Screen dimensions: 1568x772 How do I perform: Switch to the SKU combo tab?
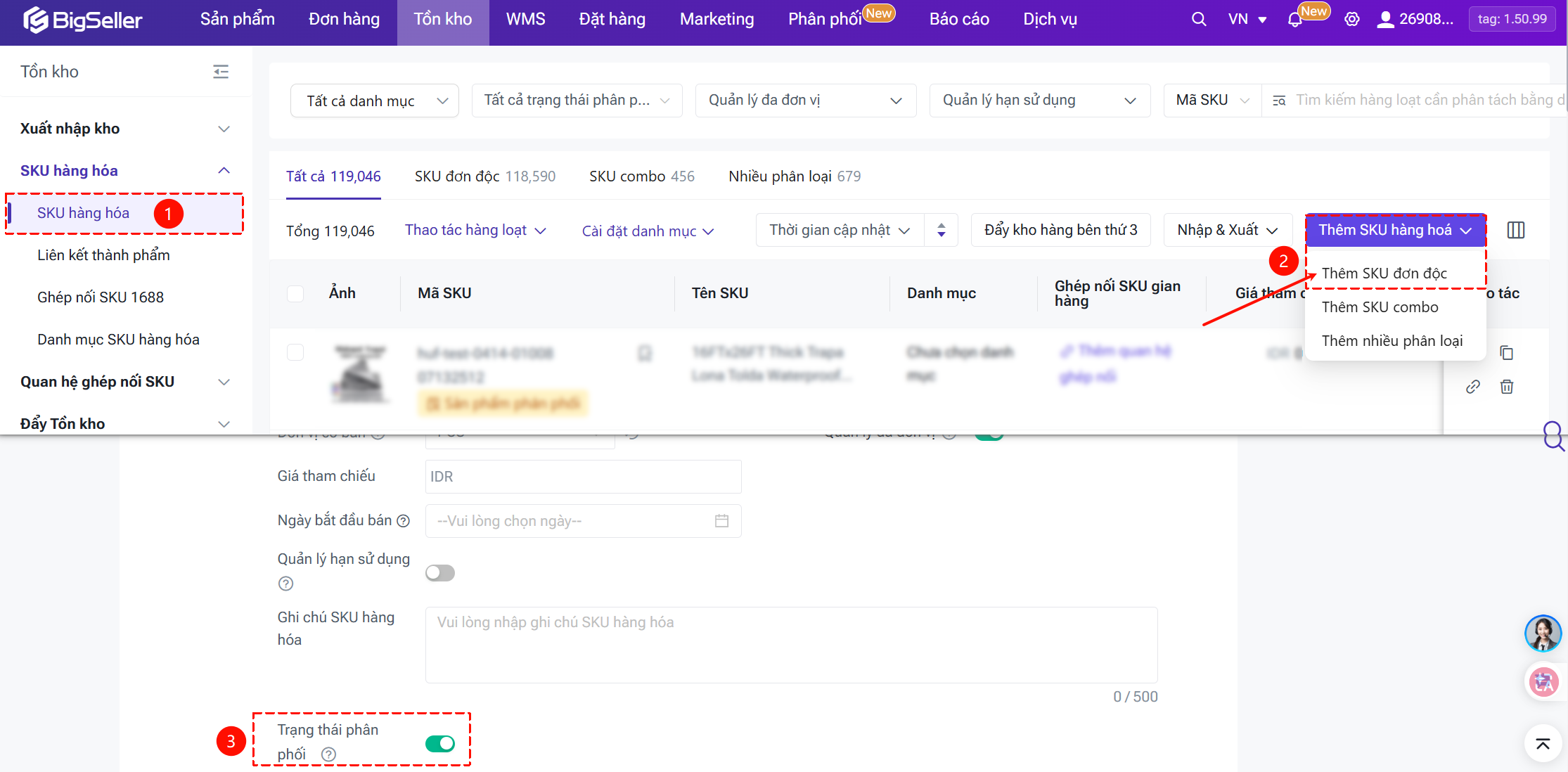pos(641,176)
